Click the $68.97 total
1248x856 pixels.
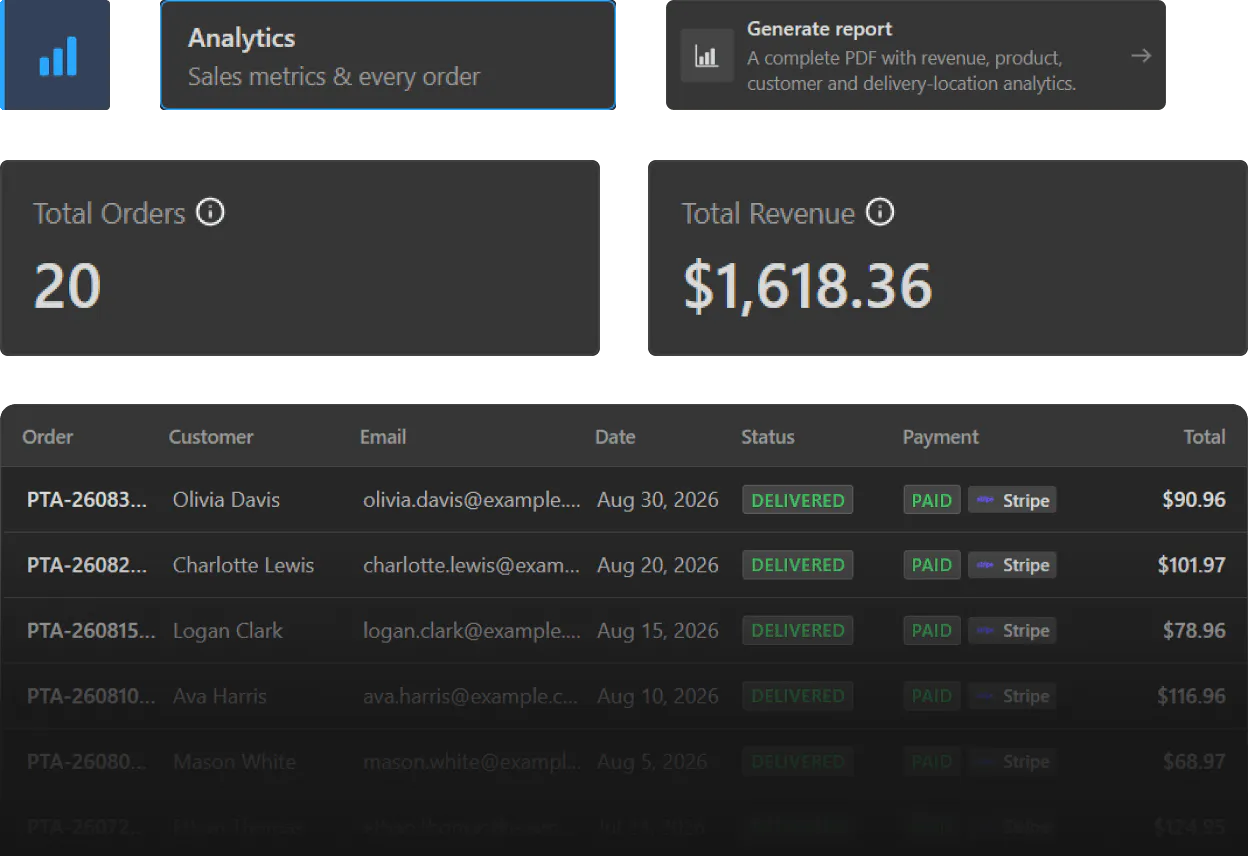click(x=1194, y=762)
